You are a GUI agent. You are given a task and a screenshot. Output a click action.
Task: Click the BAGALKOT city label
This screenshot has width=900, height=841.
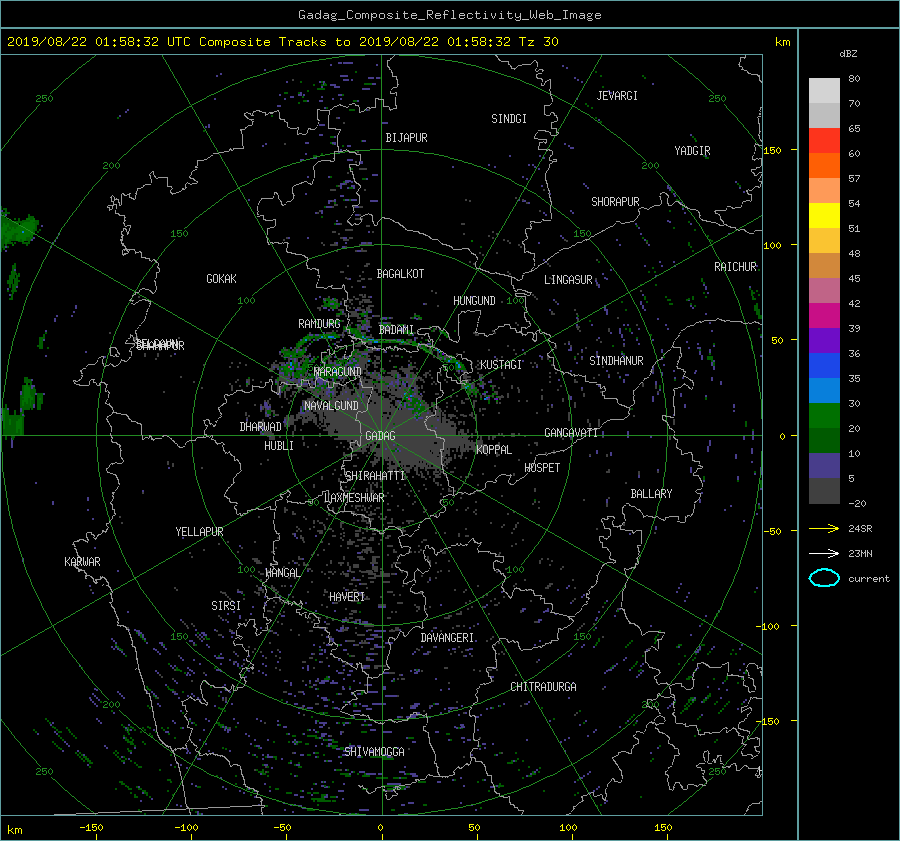click(x=400, y=274)
